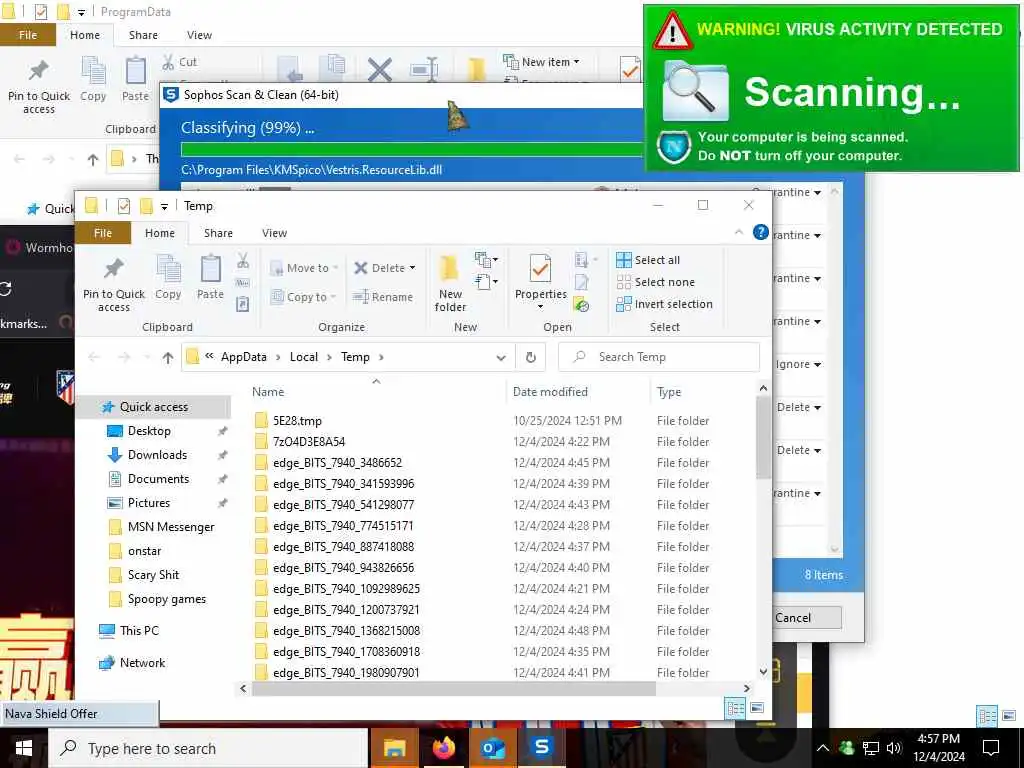Click the taskbar search box
Viewport: 1024px width, 768px height.
208,748
